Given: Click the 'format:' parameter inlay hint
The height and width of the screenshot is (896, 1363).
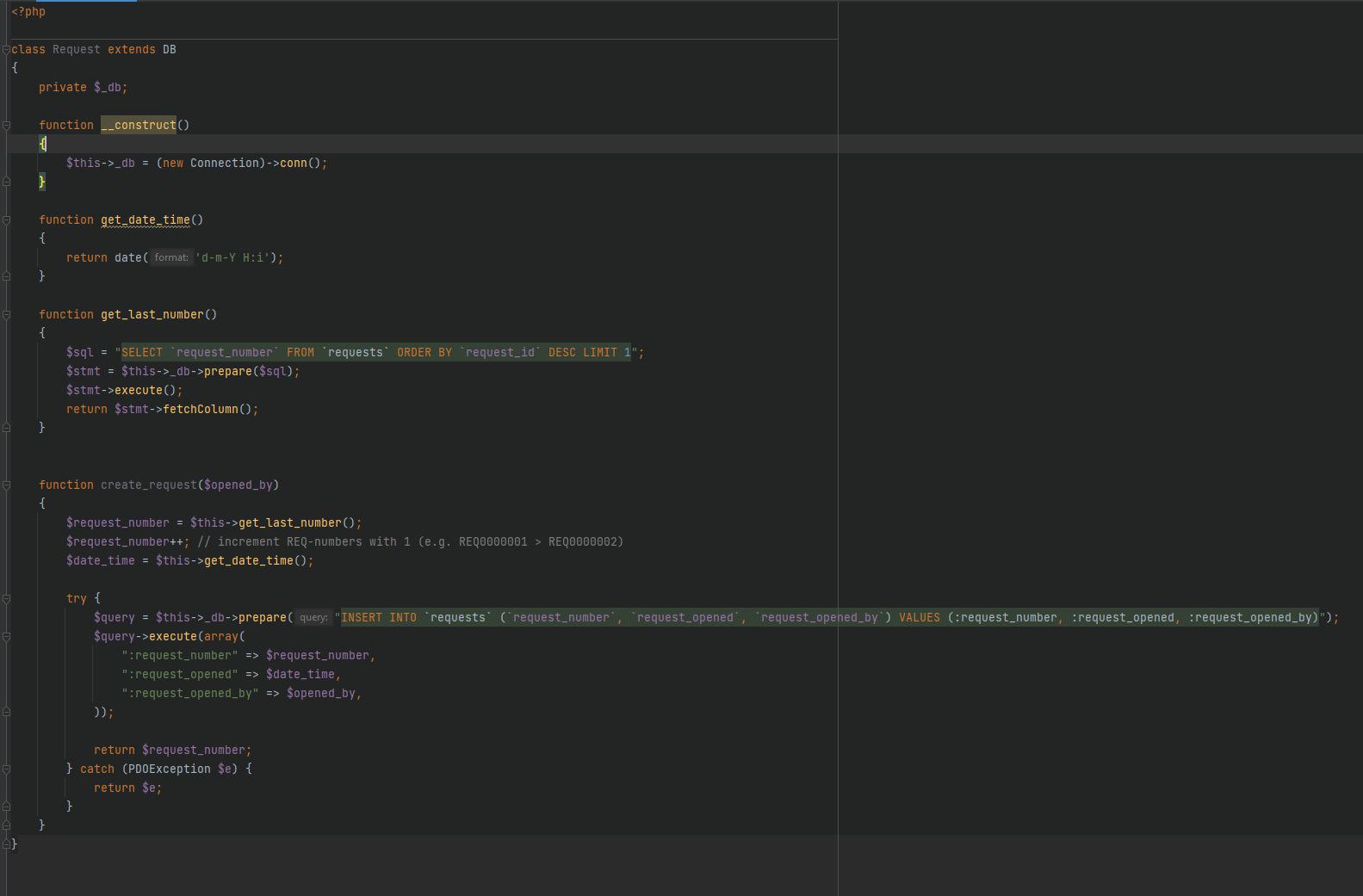Looking at the screenshot, I should (171, 257).
